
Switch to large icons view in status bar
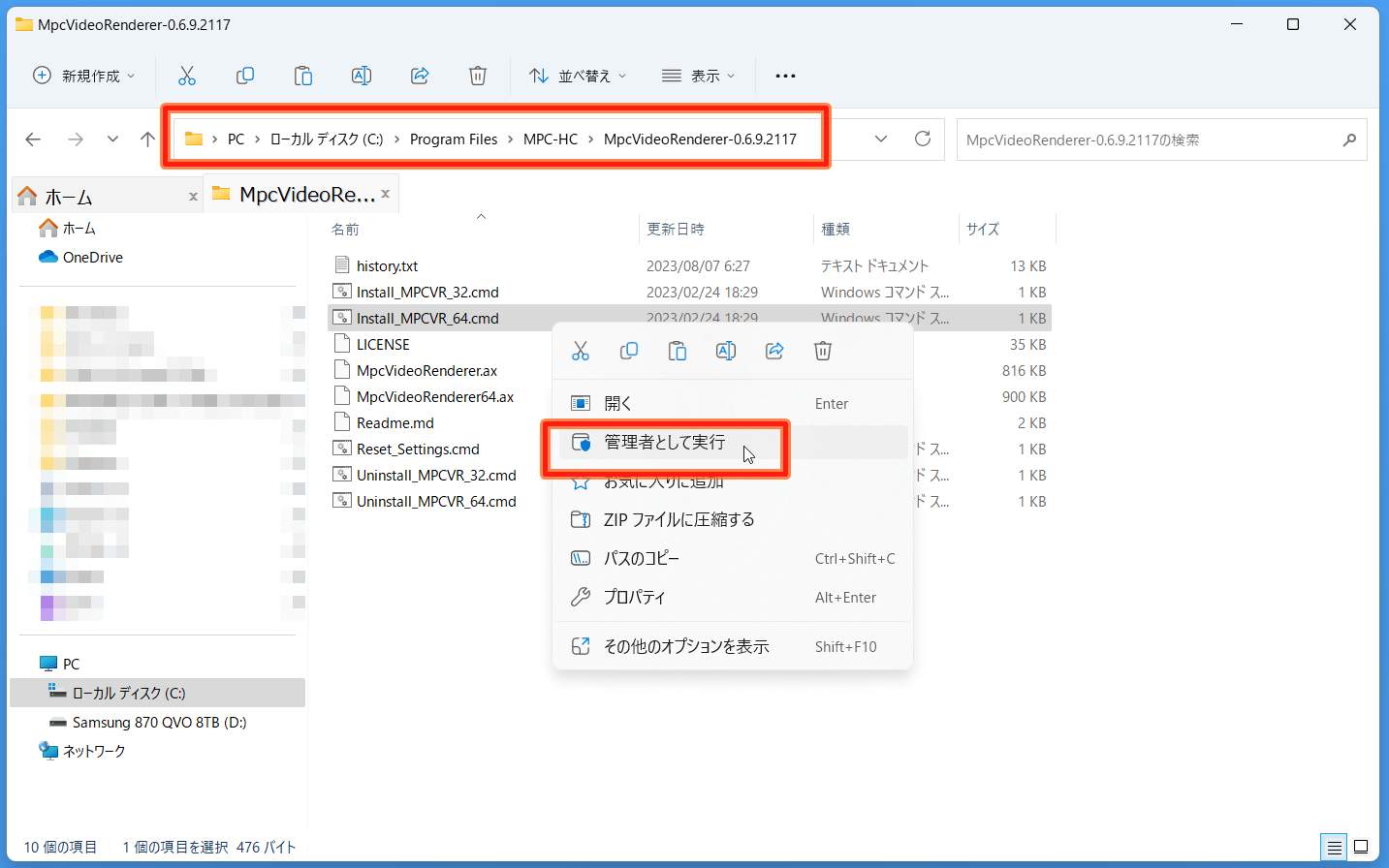click(1361, 847)
